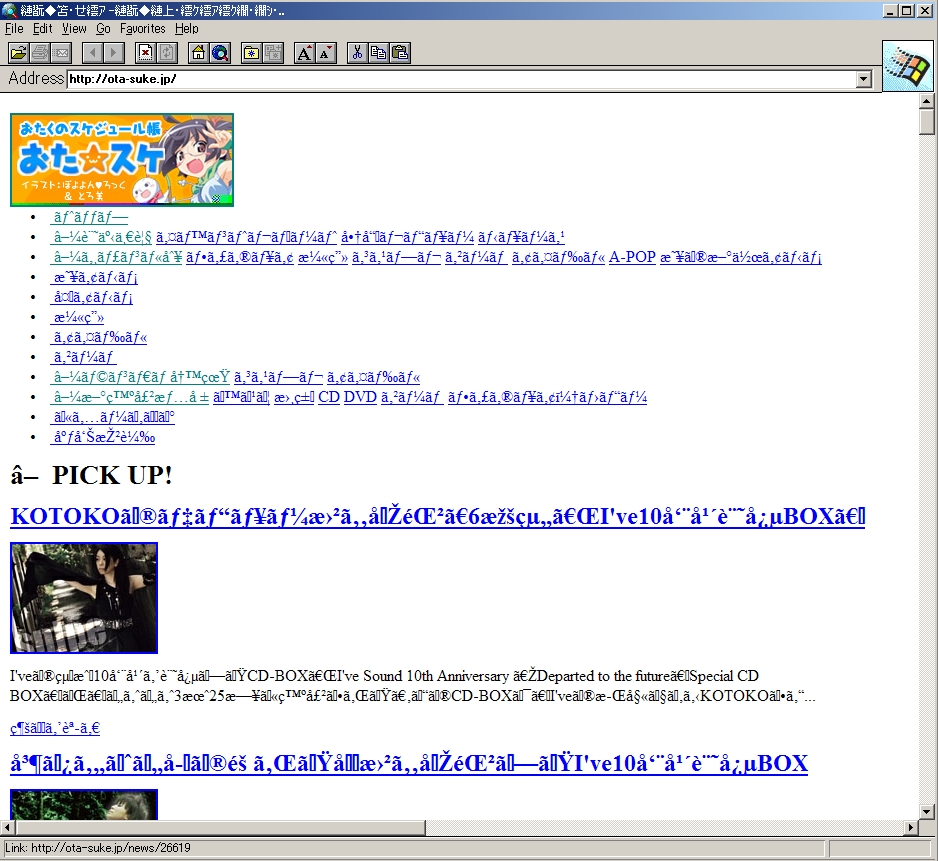
Task: Minimize the browser window
Action: pos(891,10)
